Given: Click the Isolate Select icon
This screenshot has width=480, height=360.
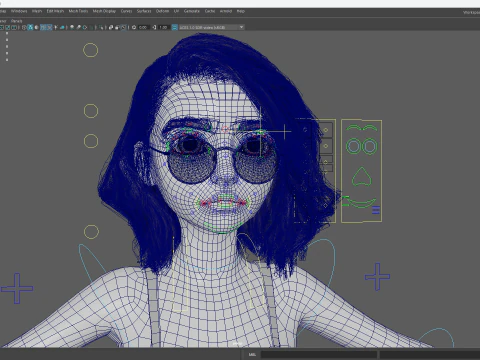Looking at the screenshot, I should (x=102, y=27).
